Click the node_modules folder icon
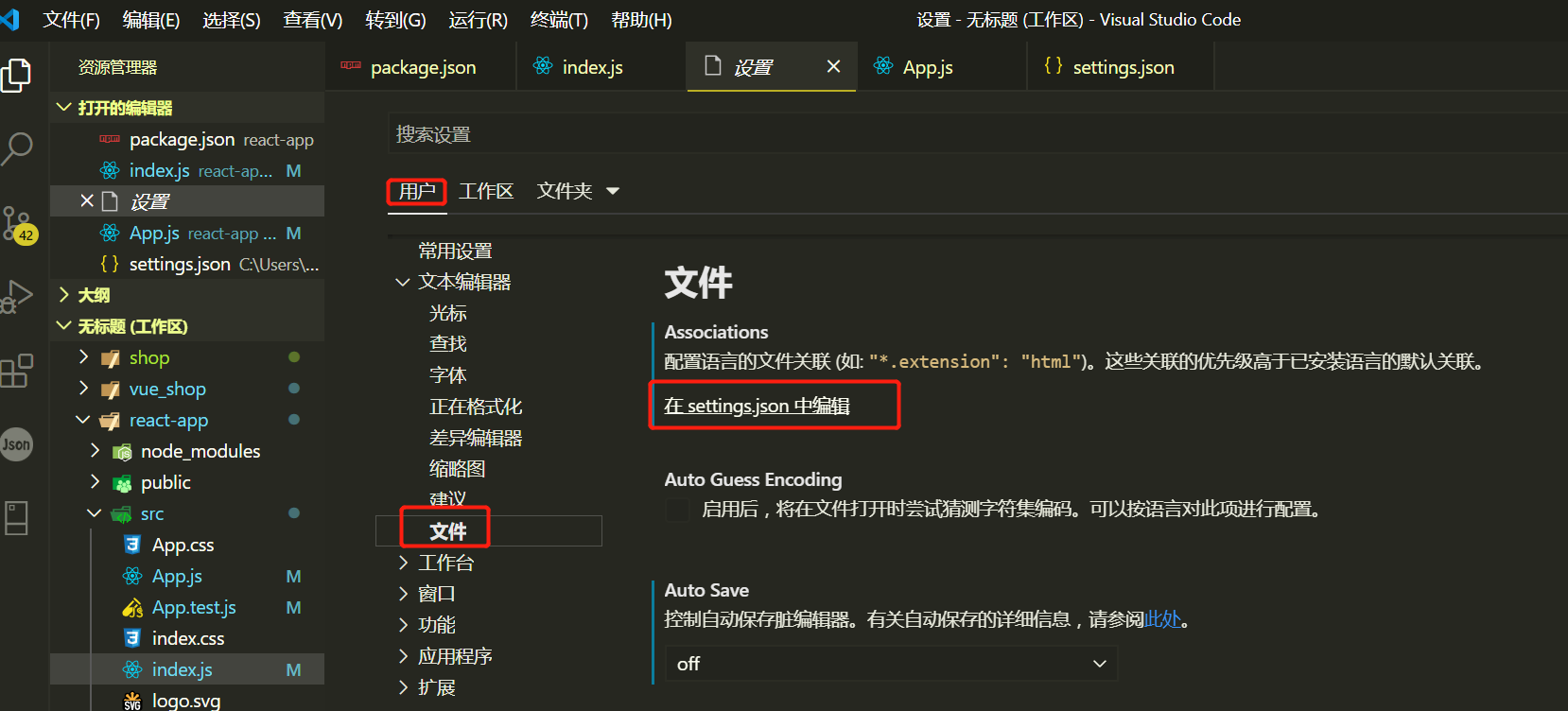Viewport: 1568px width, 711px height. point(122,452)
